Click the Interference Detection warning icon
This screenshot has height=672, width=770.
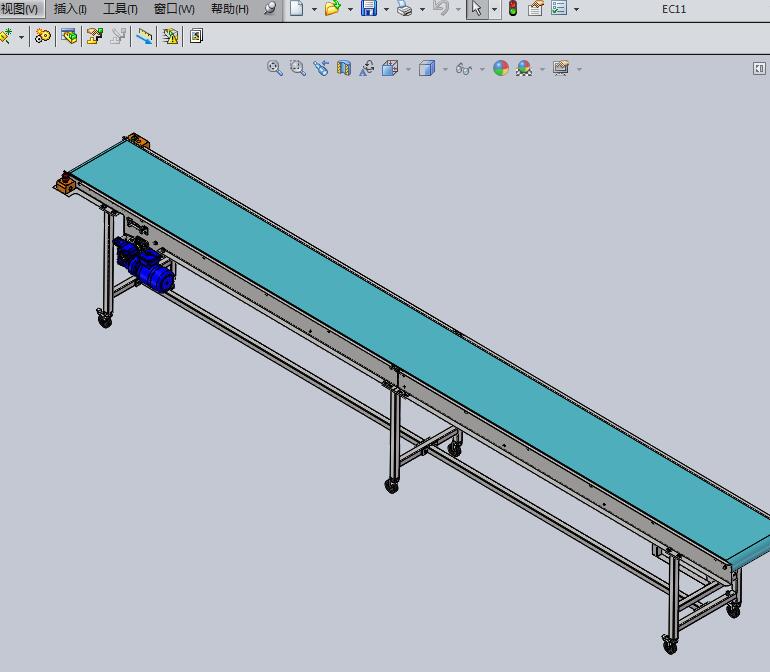pyautogui.click(x=170, y=36)
